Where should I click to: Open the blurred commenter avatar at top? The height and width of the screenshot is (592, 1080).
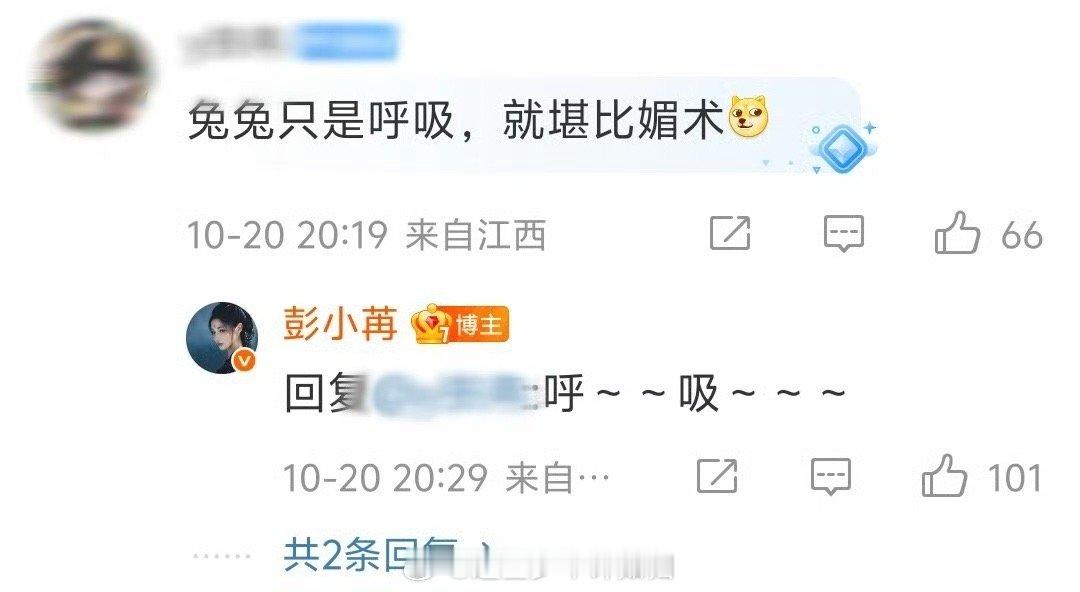[x=92, y=76]
